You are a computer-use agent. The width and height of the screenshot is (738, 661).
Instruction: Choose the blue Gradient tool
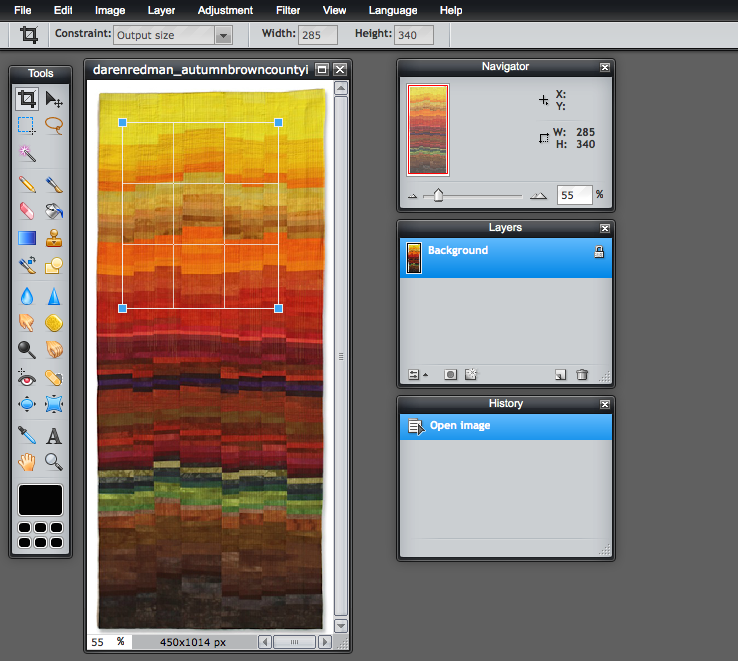pos(27,238)
